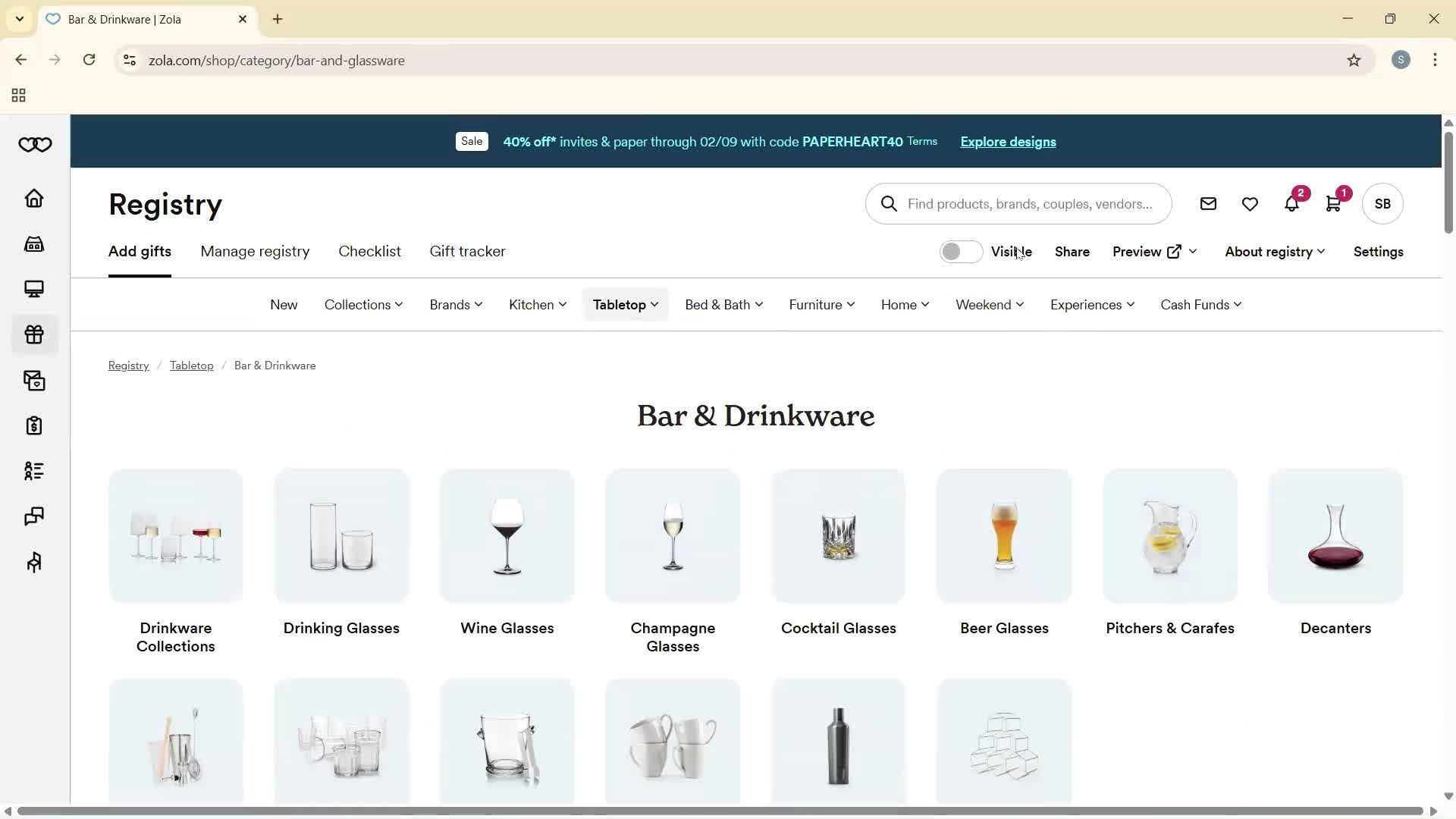Screen dimensions: 1456x819
Task: Open the shopping cart with one item
Action: tap(1334, 204)
